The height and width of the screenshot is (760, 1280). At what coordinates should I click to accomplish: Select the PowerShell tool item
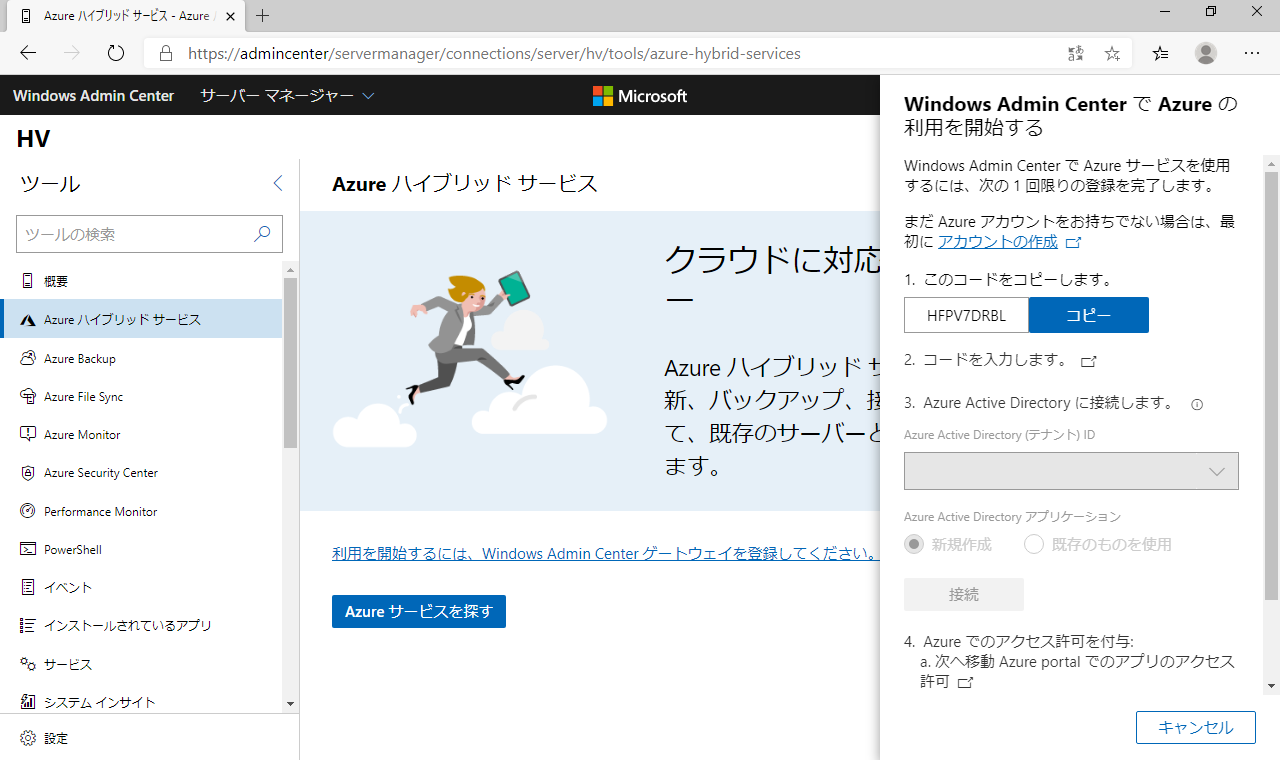pyautogui.click(x=142, y=549)
